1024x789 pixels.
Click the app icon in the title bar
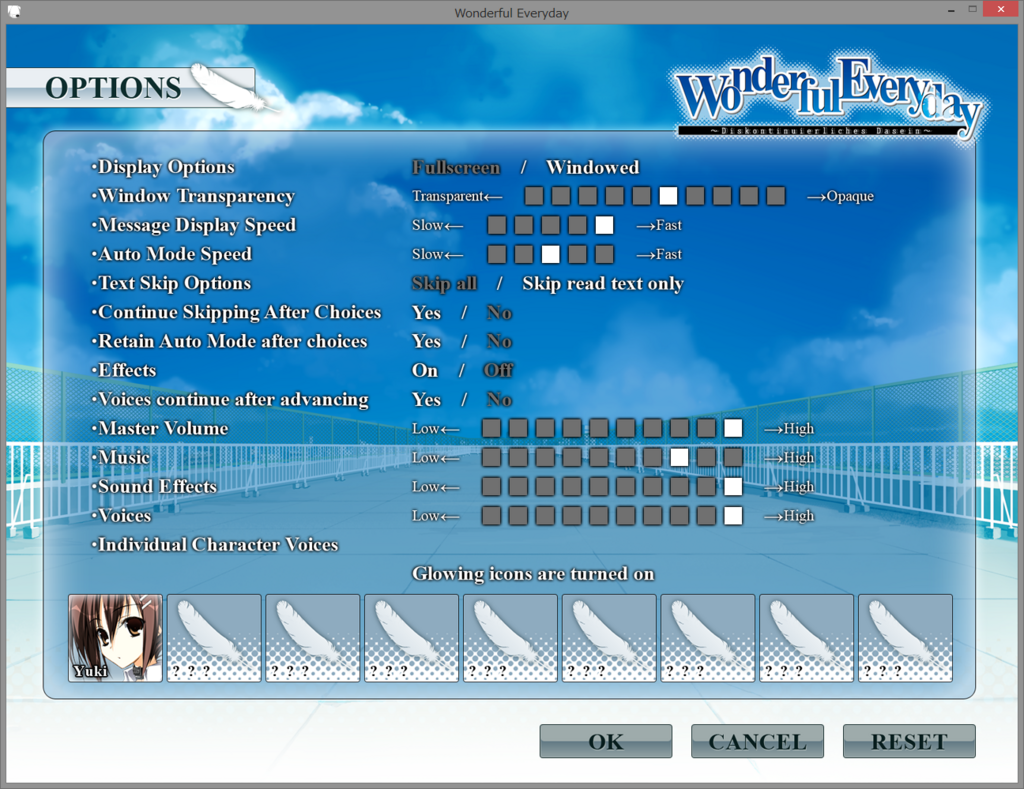click(x=14, y=12)
